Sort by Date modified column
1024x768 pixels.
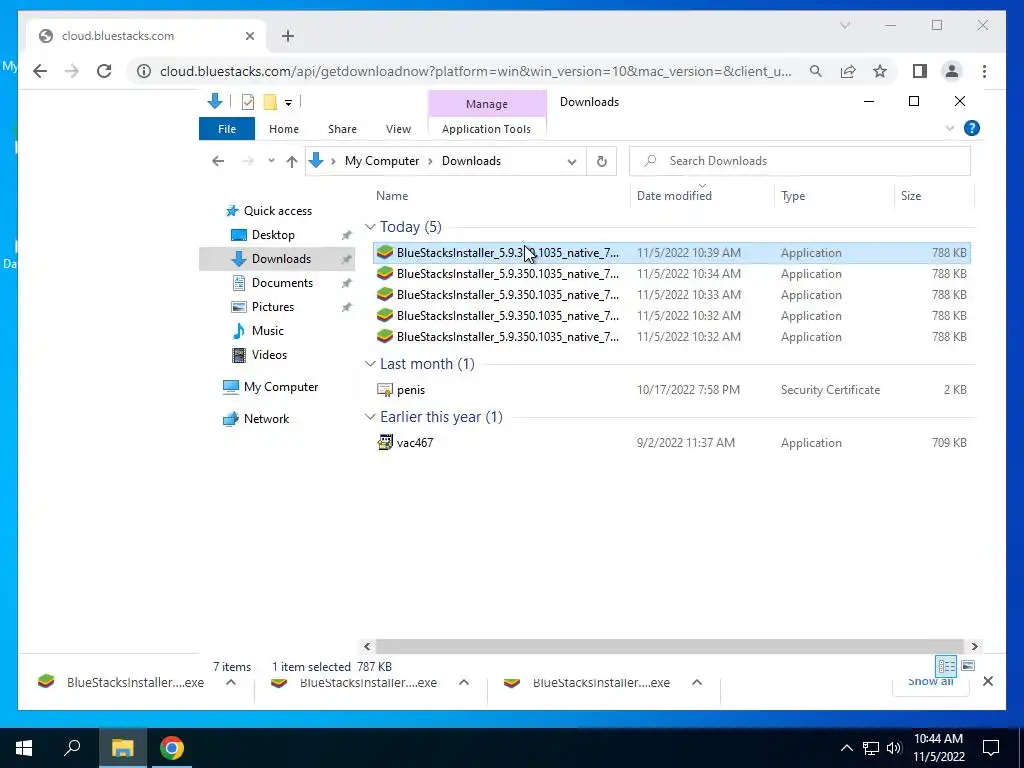674,196
